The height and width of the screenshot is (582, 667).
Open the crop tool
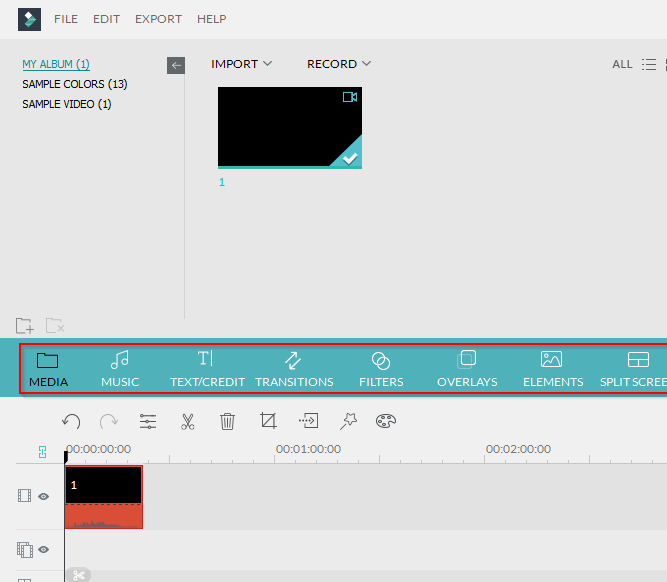pyautogui.click(x=268, y=421)
